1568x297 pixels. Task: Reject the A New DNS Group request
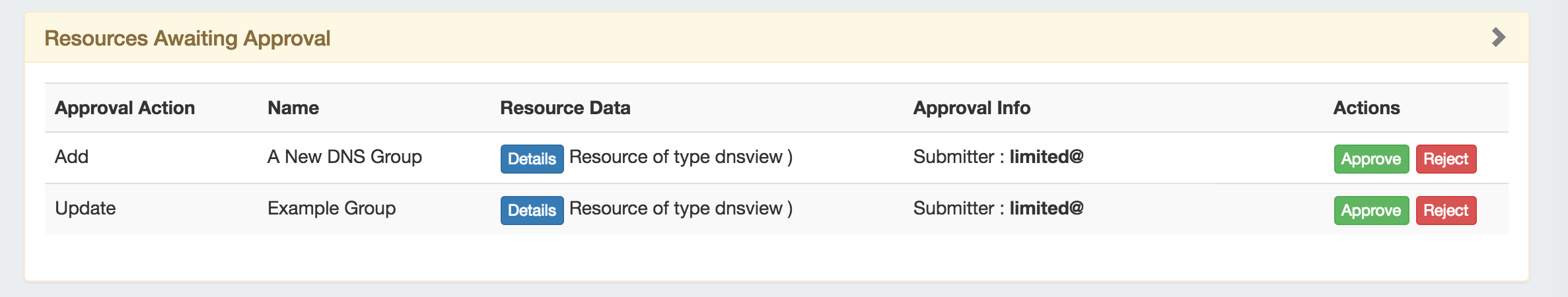point(1445,159)
